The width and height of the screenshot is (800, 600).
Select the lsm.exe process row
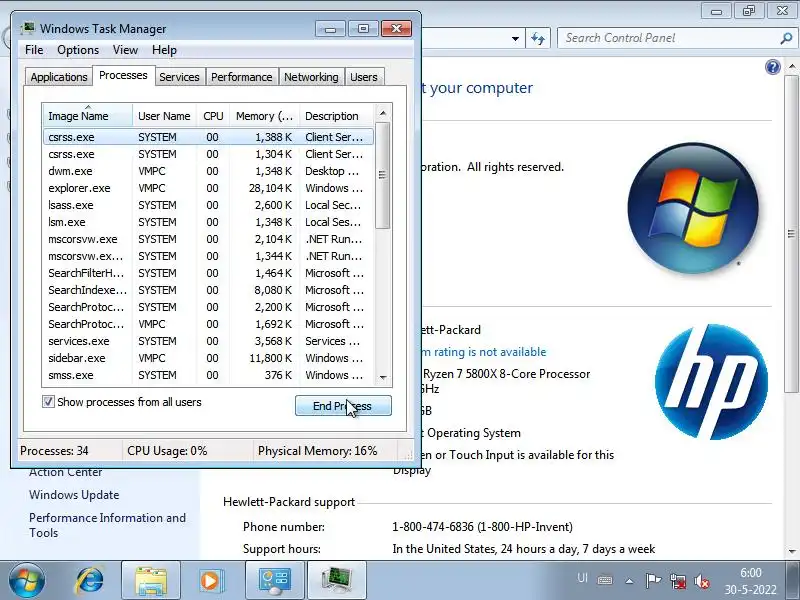[x=209, y=222]
